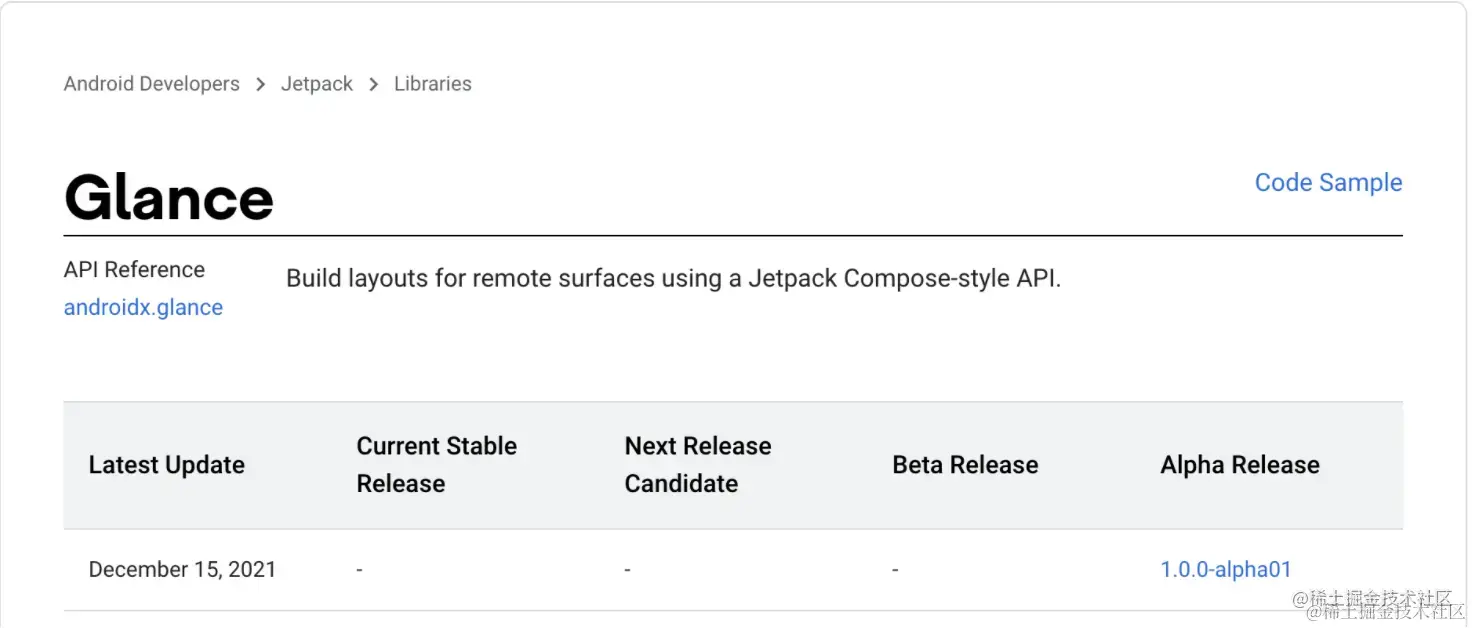Screen dimensions: 1472x628
Task: Select the Glance page heading
Action: pyautogui.click(x=168, y=197)
